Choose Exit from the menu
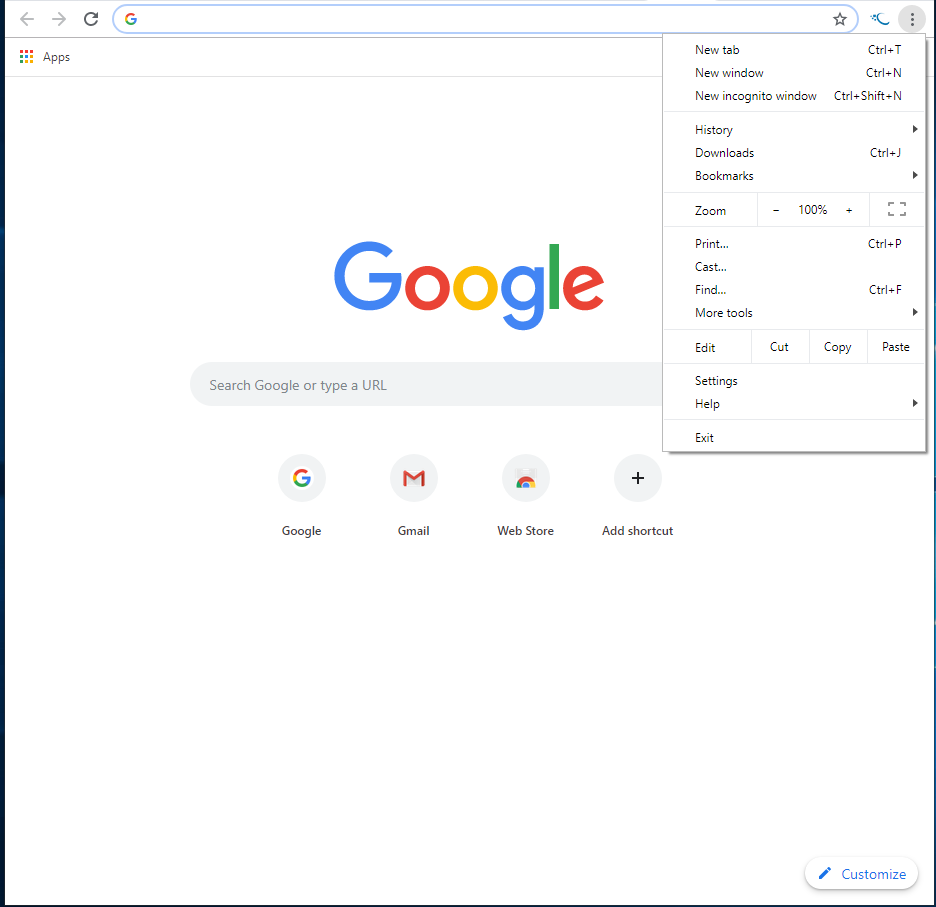 click(x=794, y=438)
